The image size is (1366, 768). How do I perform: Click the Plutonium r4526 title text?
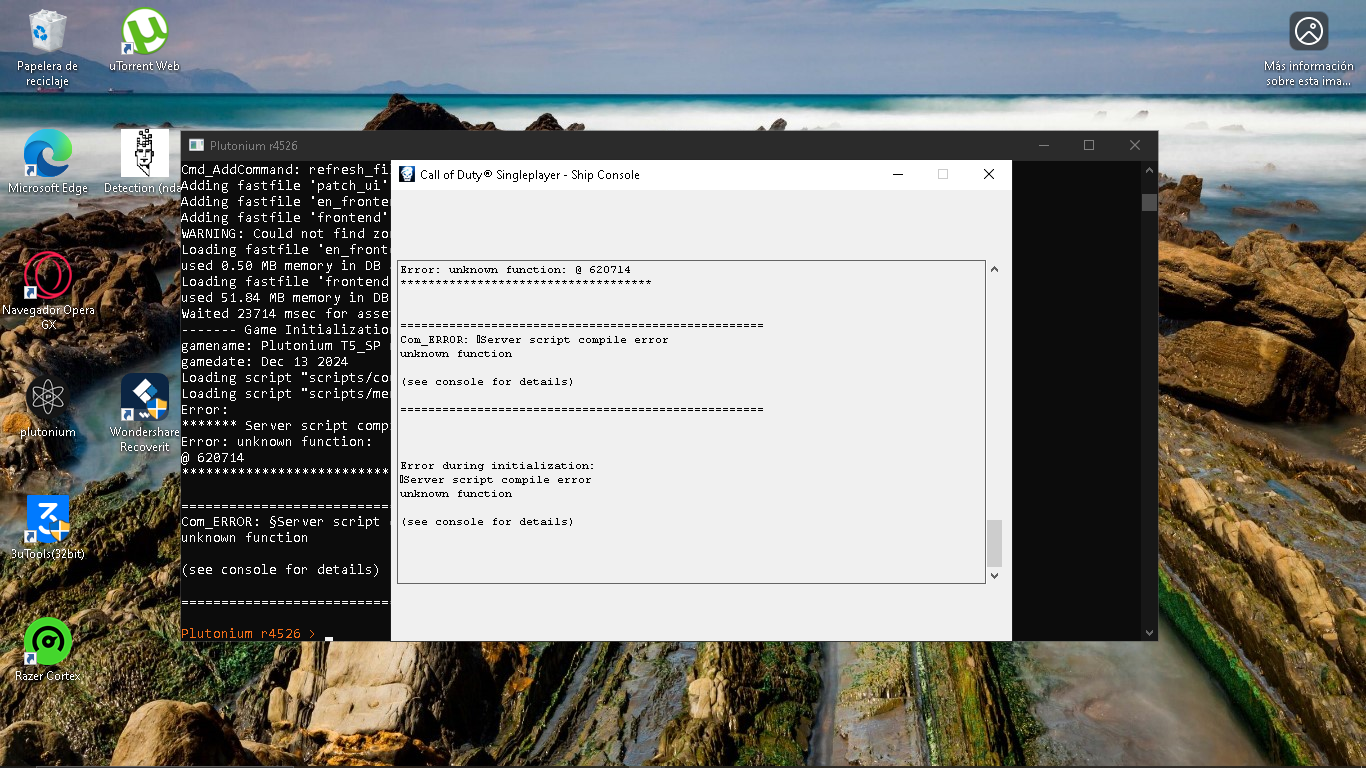point(254,146)
